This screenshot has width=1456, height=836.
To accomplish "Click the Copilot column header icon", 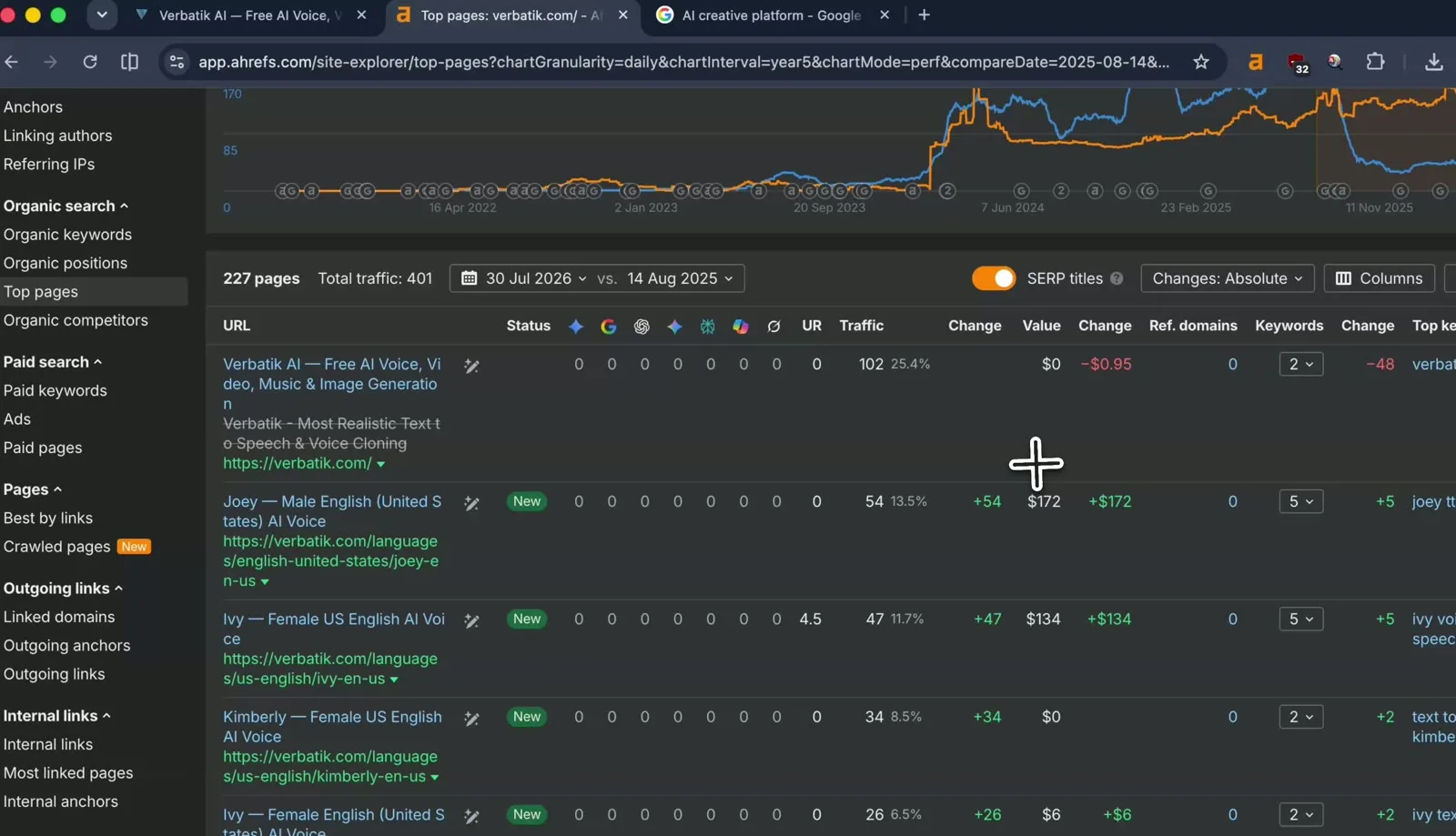I will 741,326.
